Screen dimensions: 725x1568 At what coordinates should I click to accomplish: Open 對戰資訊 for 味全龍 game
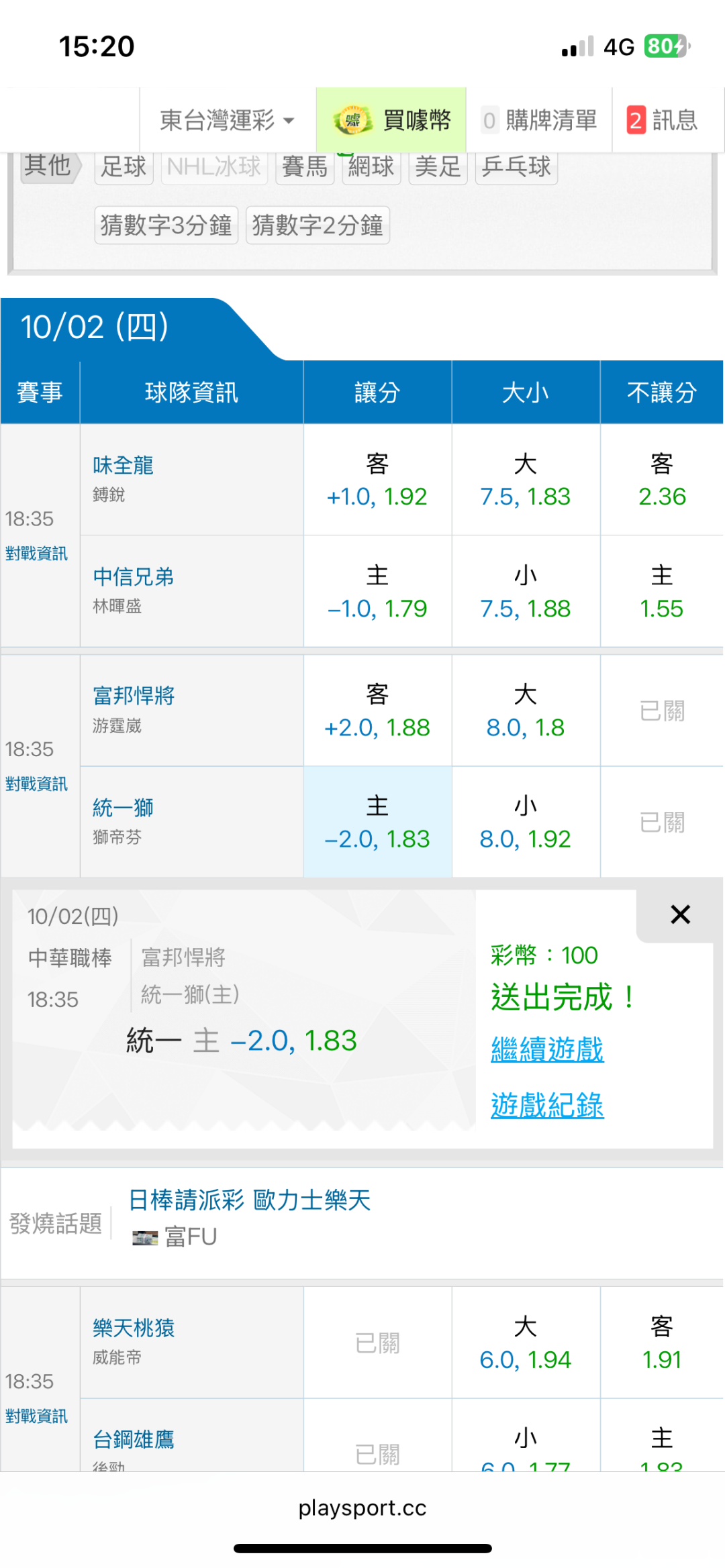[37, 554]
